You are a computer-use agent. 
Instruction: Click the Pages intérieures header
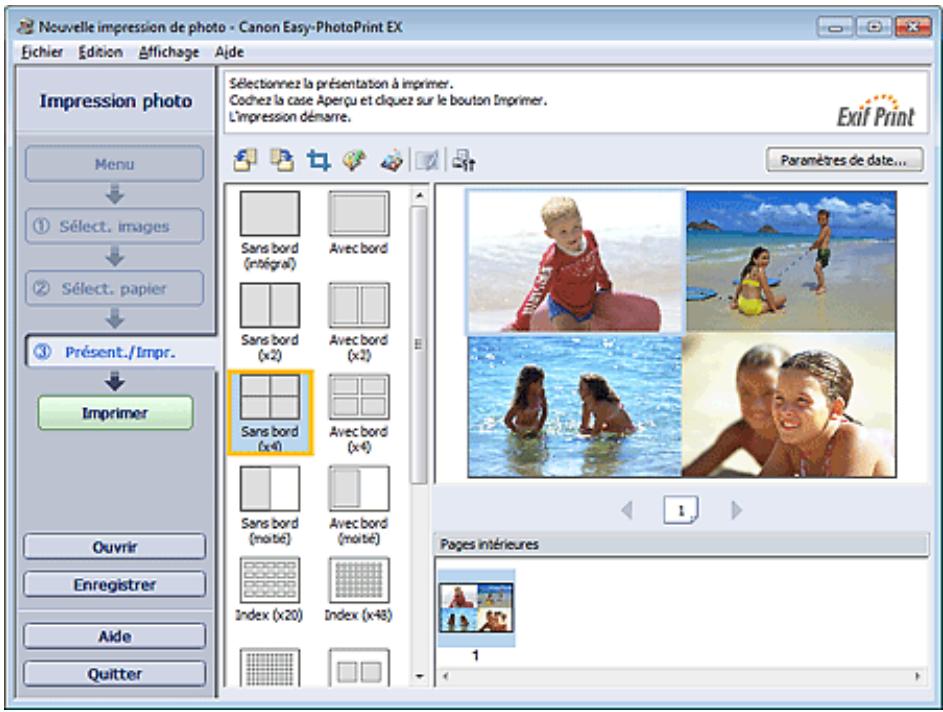tap(682, 544)
